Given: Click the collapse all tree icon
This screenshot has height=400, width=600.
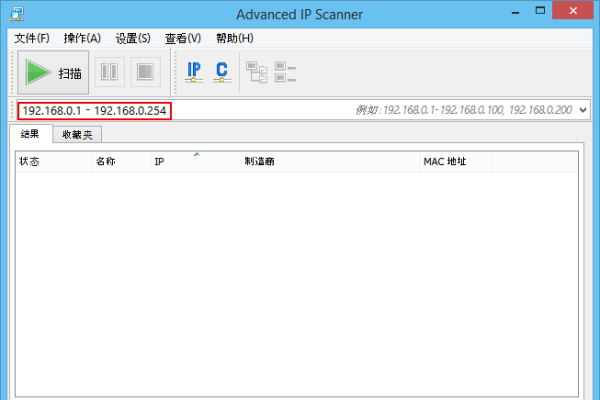Looking at the screenshot, I should [286, 72].
